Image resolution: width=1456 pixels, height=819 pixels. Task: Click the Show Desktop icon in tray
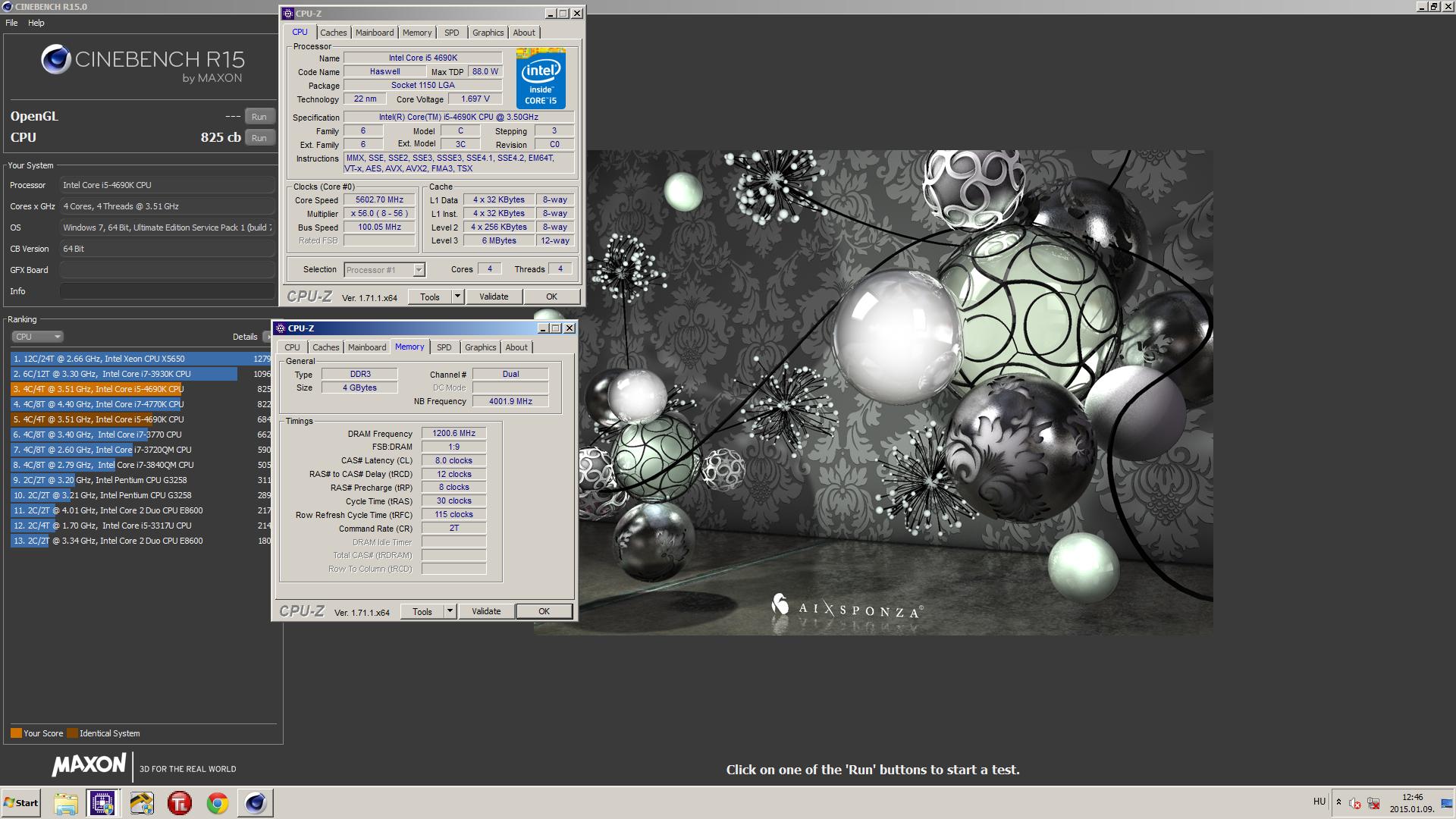tap(1445, 803)
